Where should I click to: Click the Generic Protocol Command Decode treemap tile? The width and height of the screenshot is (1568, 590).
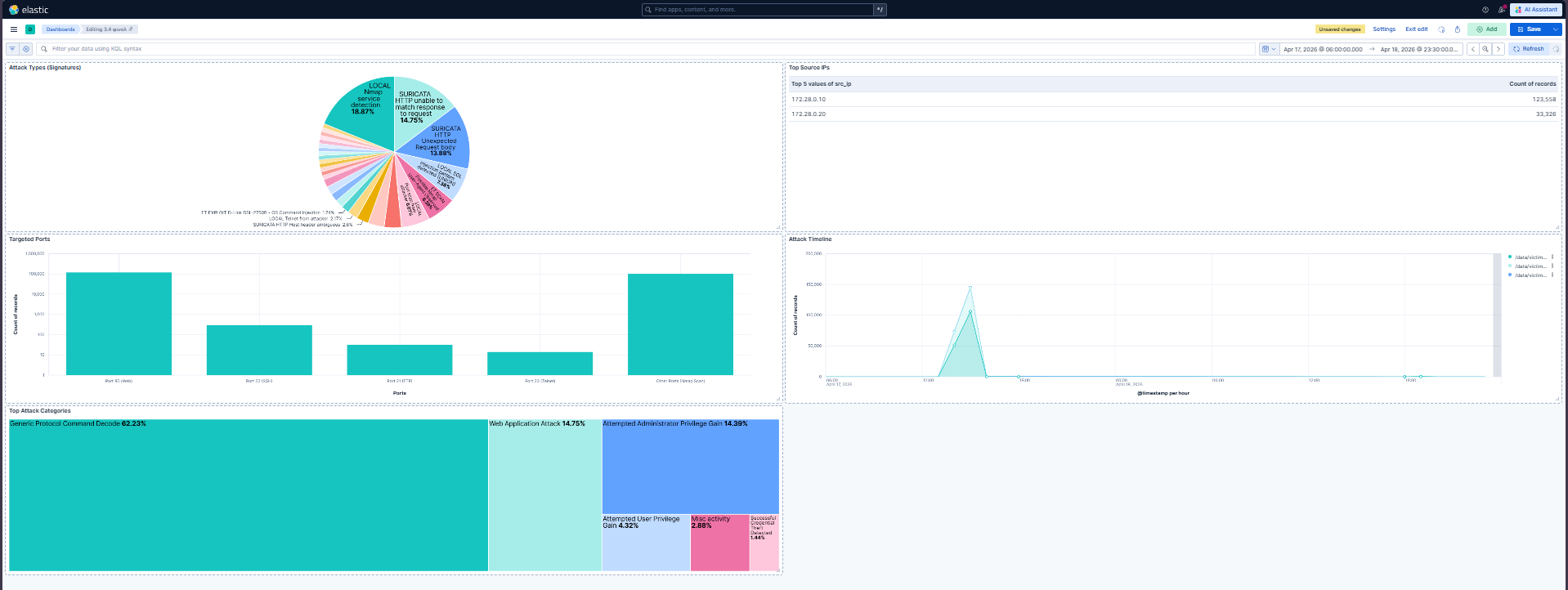pos(249,495)
